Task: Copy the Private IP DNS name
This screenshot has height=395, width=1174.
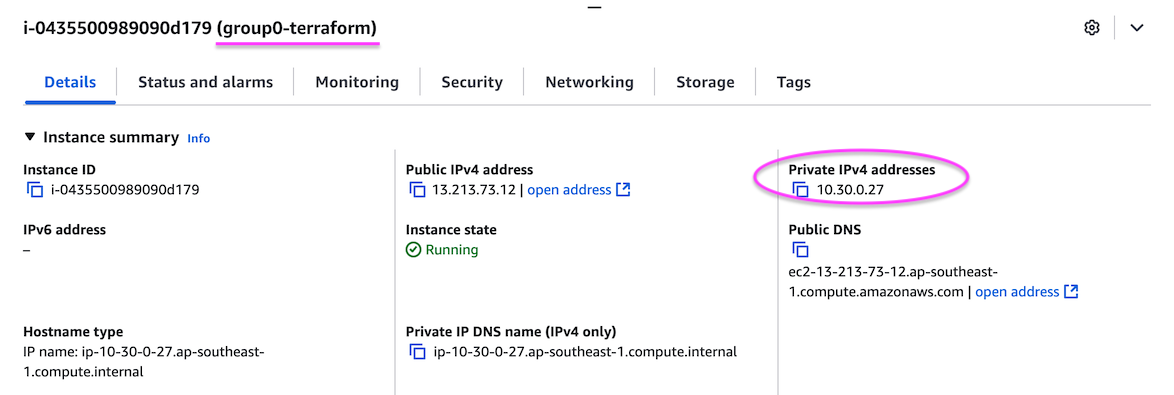Action: point(418,352)
